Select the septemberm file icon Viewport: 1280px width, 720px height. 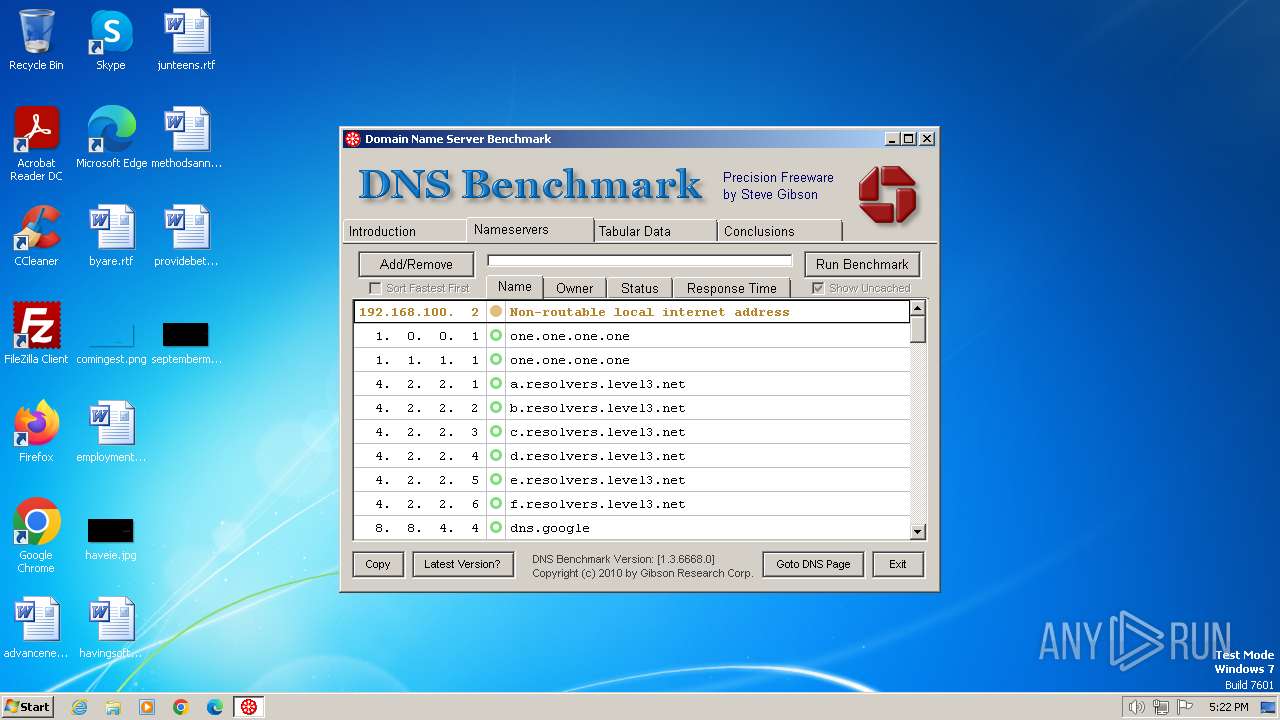click(x=187, y=340)
